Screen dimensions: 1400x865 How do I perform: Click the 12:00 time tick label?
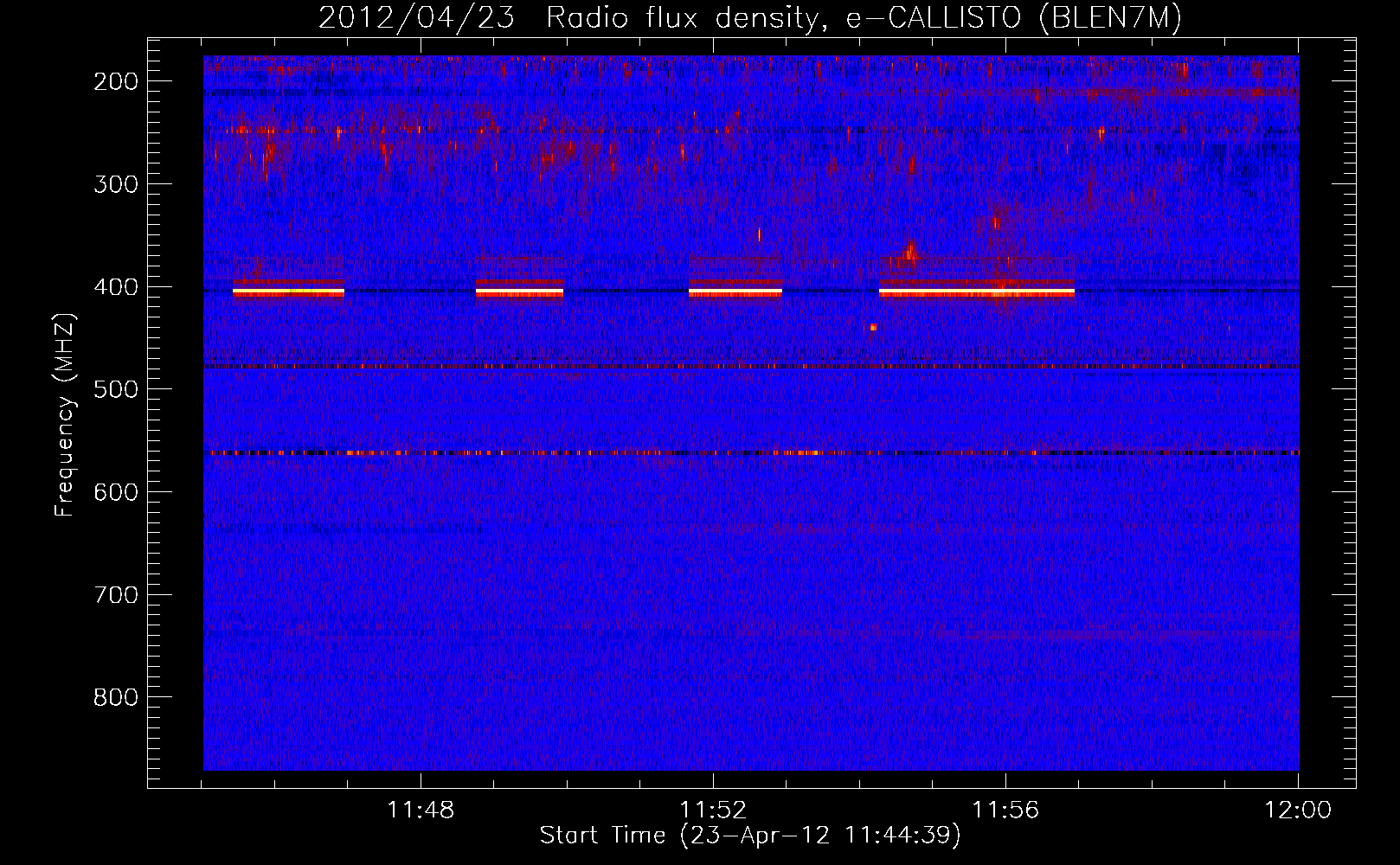[1298, 811]
